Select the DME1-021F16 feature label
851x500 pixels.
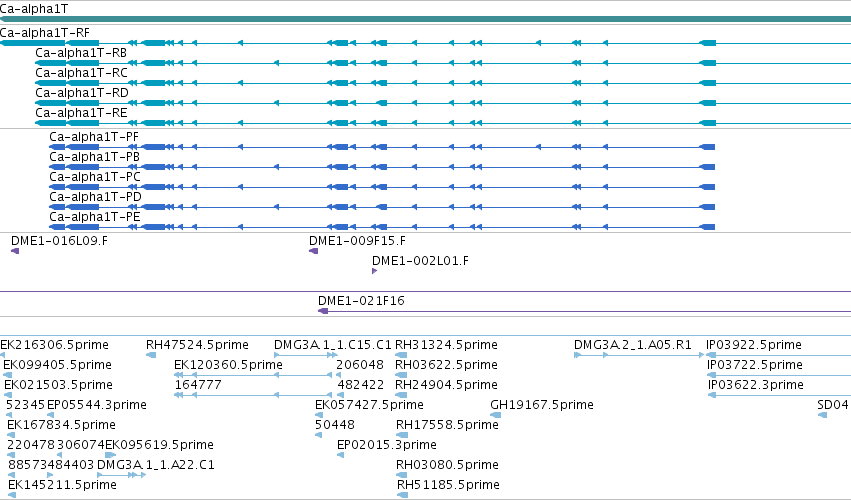point(361,301)
